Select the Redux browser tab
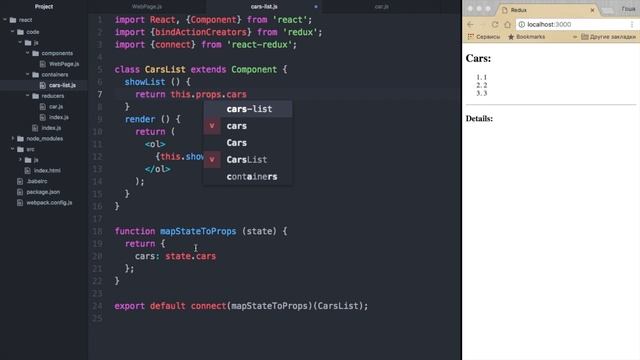 tap(547, 10)
